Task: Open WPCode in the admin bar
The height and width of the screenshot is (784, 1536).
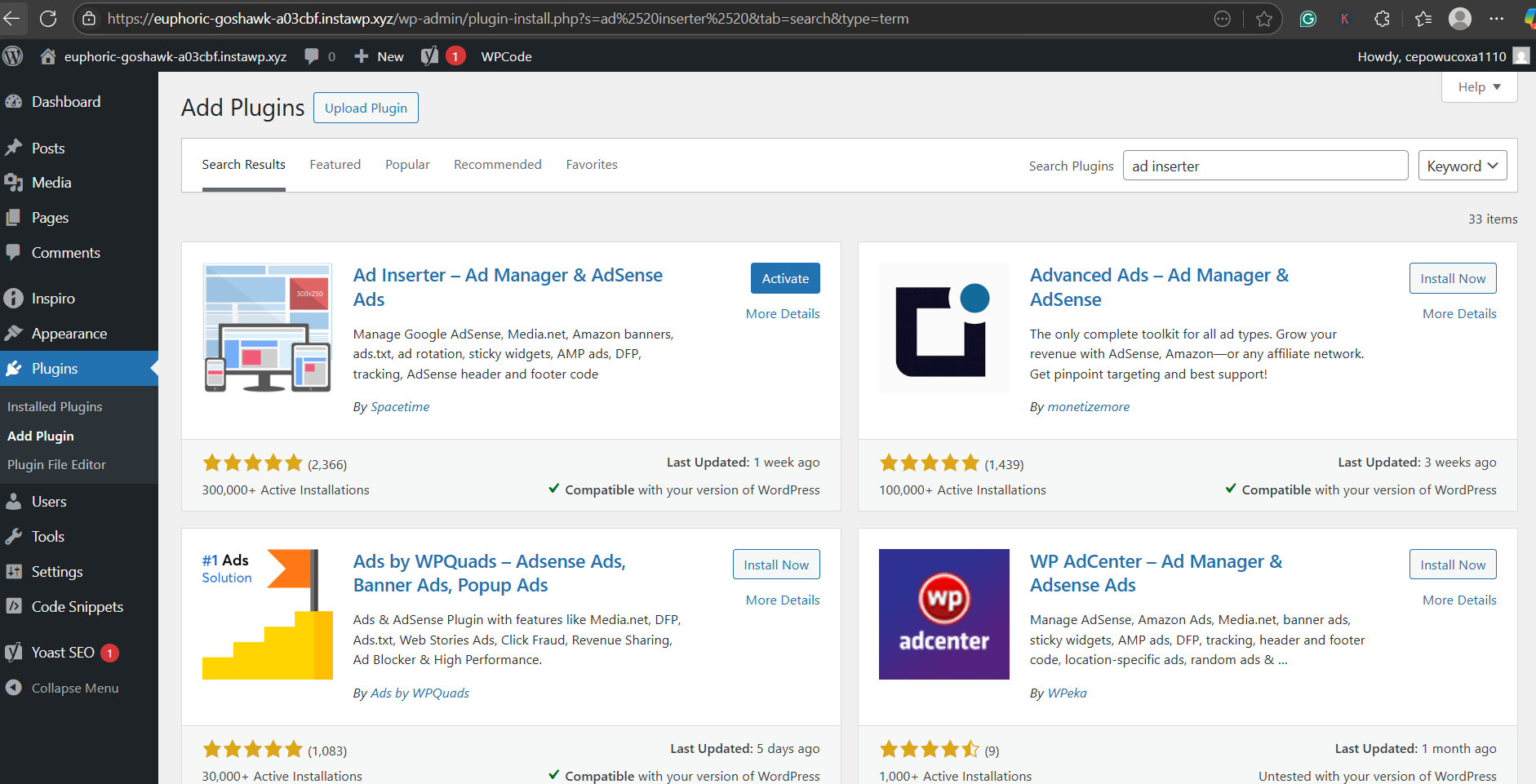Action: click(506, 56)
